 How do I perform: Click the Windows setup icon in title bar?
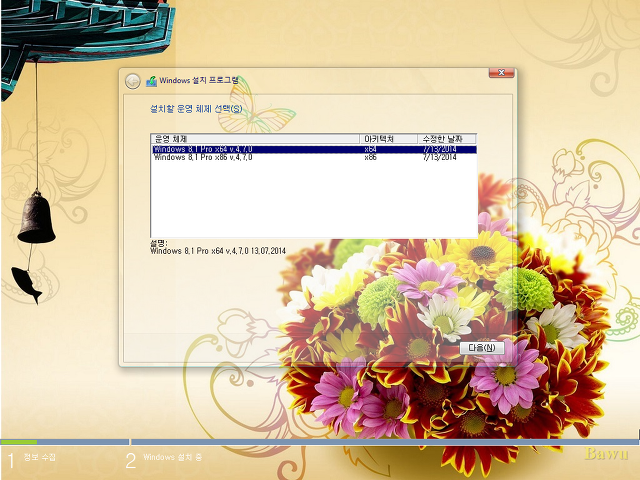click(x=151, y=81)
